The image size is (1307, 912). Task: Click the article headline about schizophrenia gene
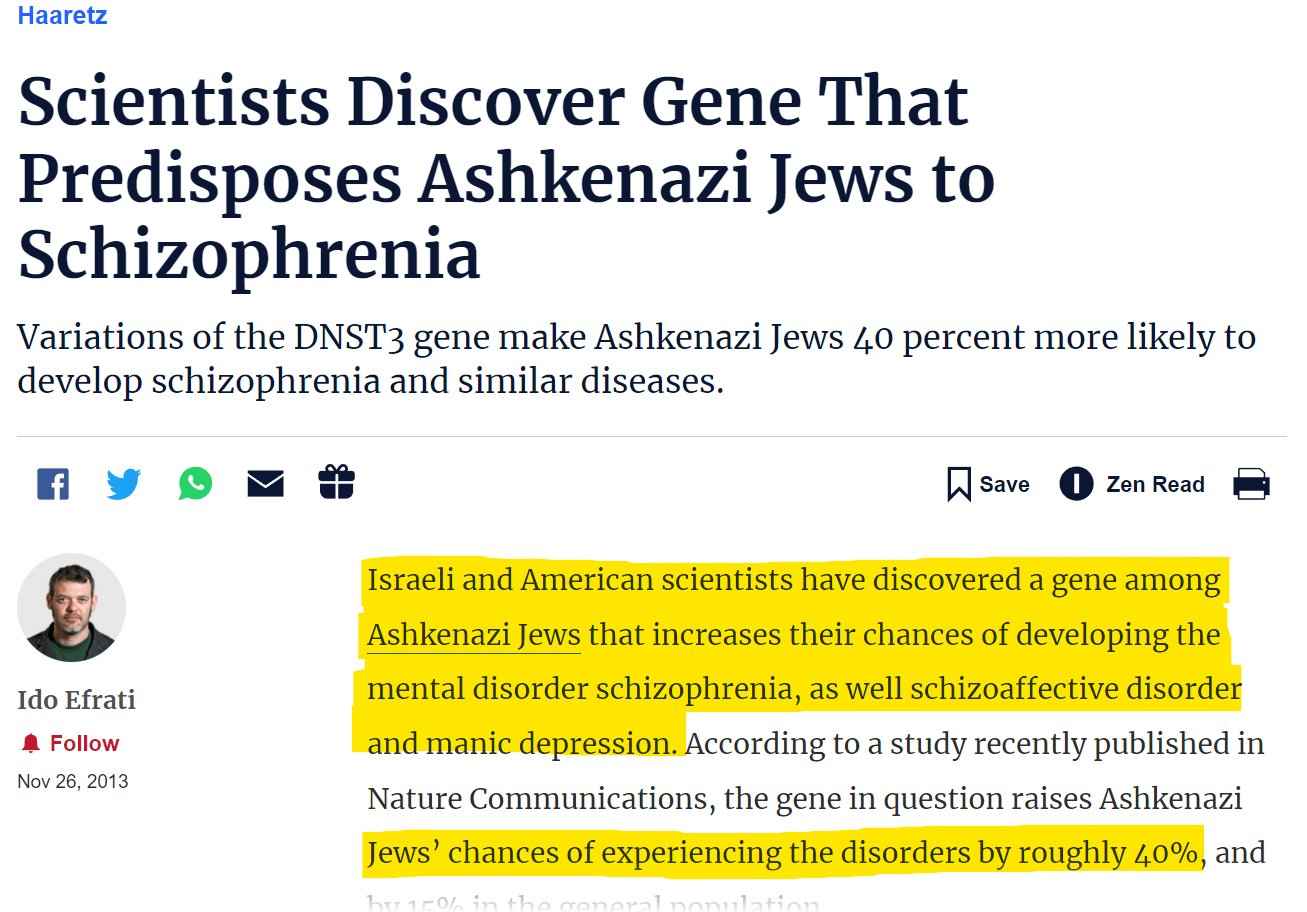(x=506, y=179)
